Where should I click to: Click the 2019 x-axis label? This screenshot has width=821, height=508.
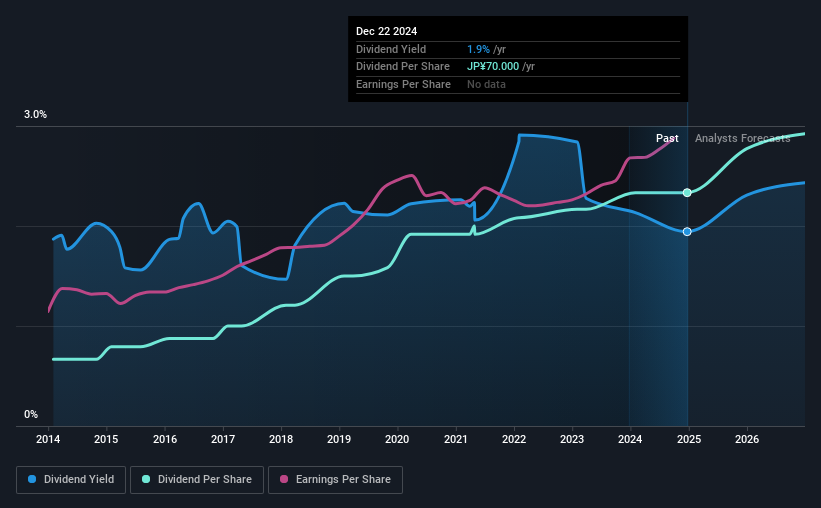pos(339,439)
